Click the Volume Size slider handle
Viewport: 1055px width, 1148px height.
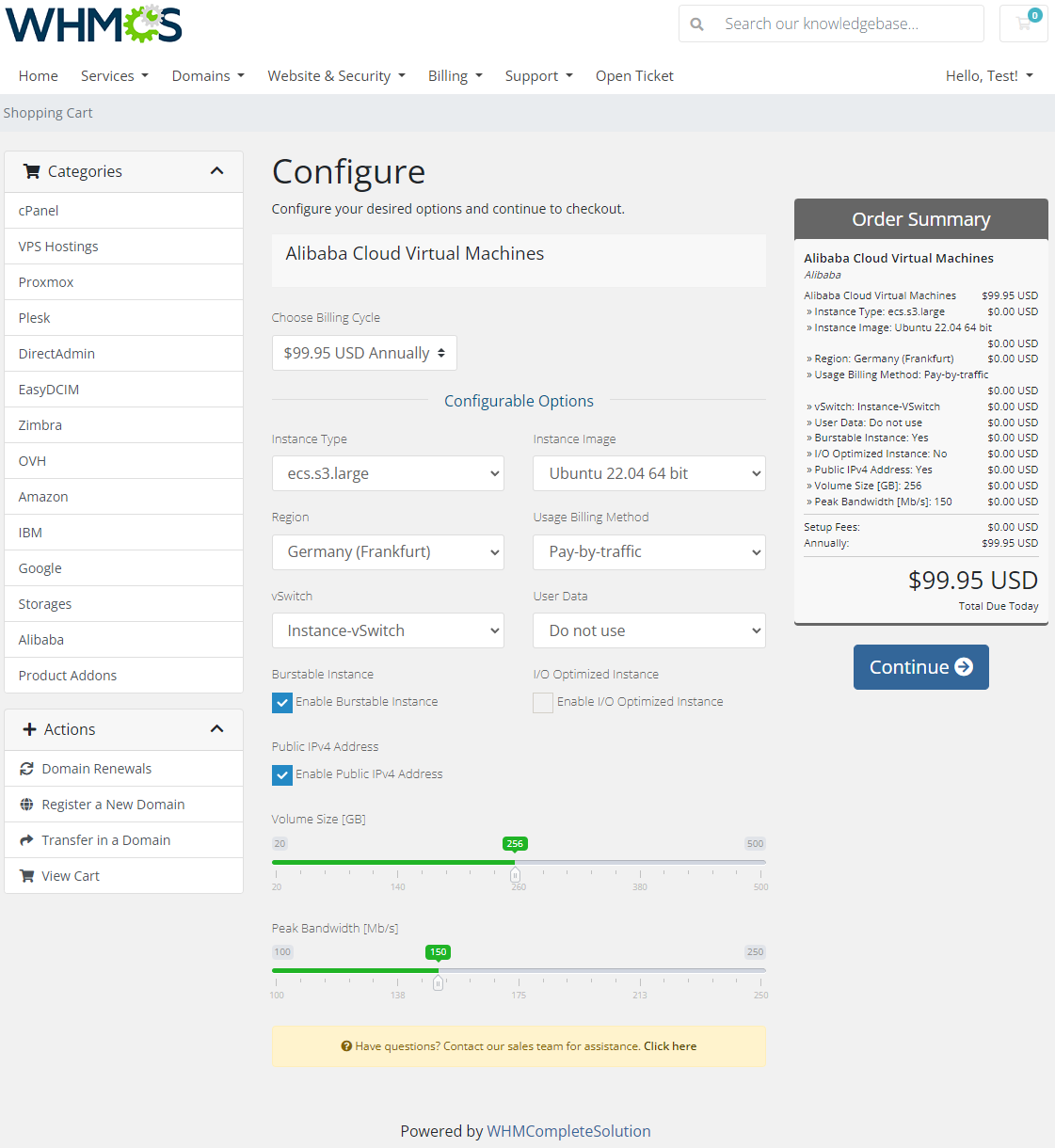(x=515, y=875)
